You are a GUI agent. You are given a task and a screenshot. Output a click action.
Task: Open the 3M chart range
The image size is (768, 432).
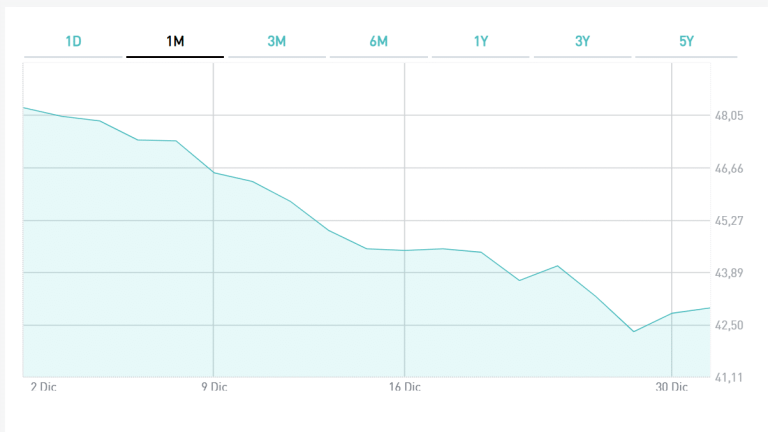(x=277, y=41)
